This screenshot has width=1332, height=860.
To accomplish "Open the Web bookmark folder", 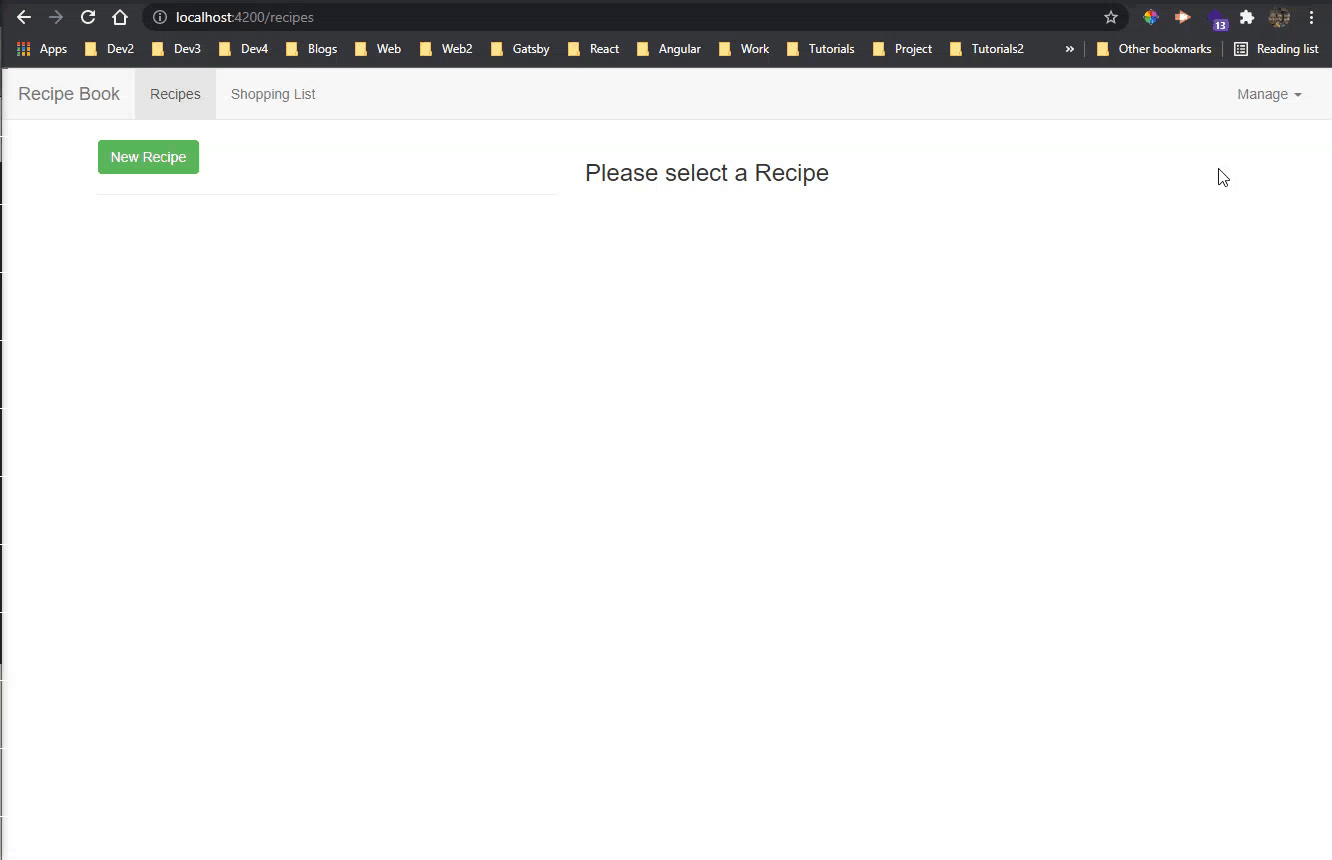I will (x=378, y=48).
